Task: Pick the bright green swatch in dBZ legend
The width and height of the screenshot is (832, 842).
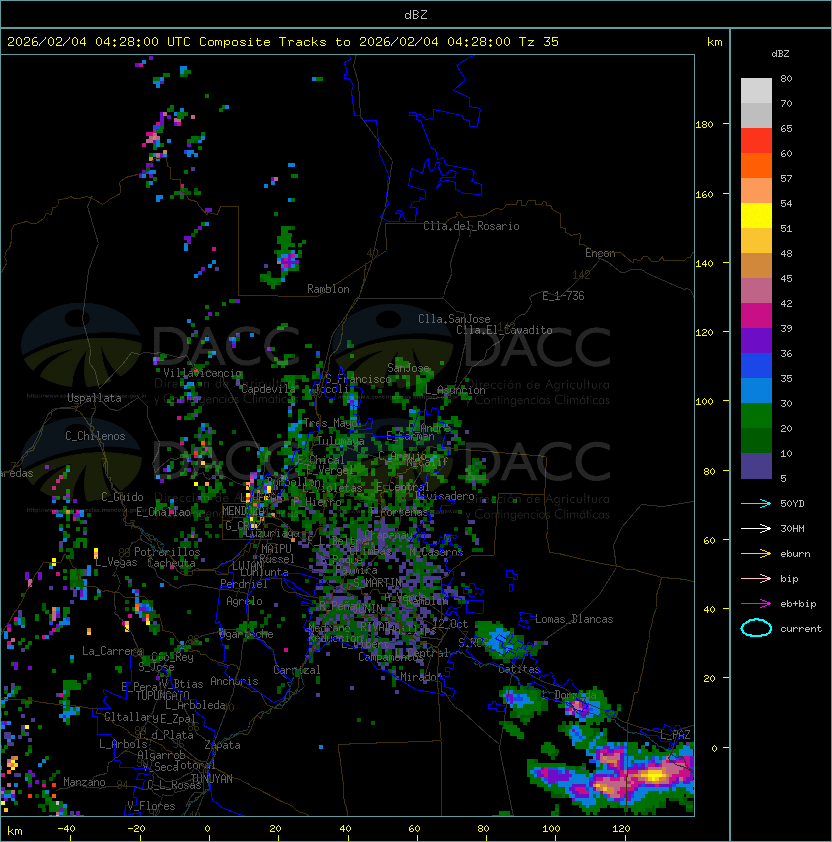Action: (x=756, y=415)
